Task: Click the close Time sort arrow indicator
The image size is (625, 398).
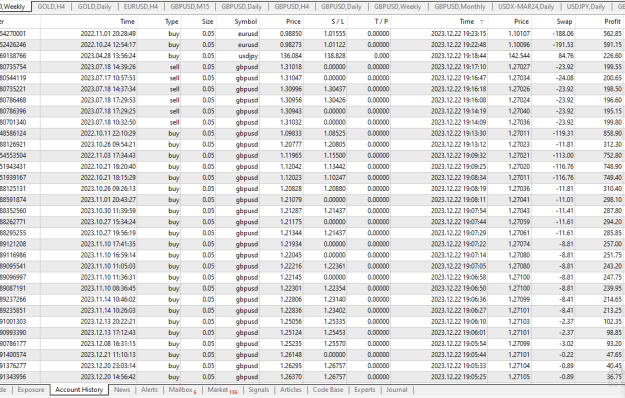Action: [482, 22]
